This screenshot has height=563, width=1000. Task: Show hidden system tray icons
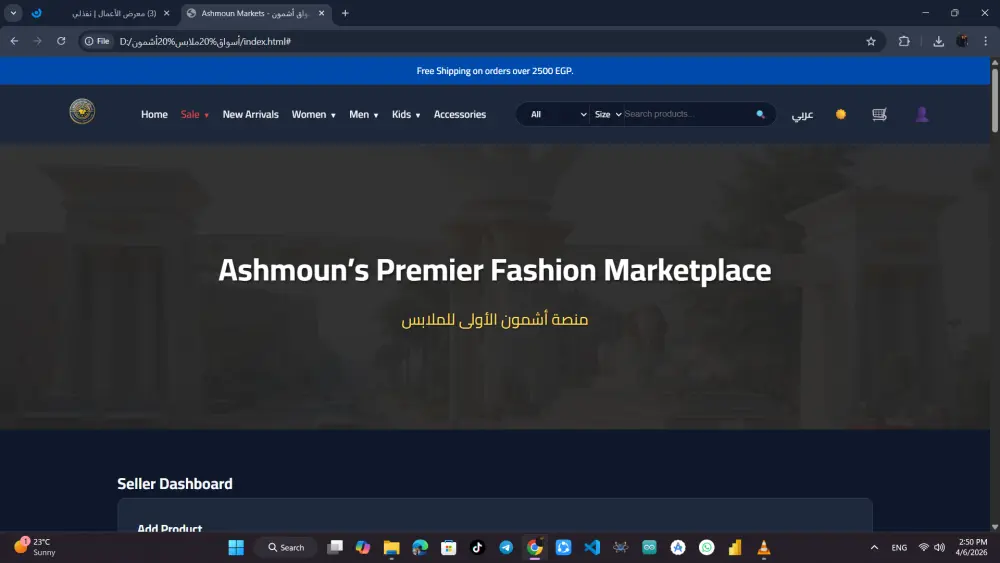(874, 547)
